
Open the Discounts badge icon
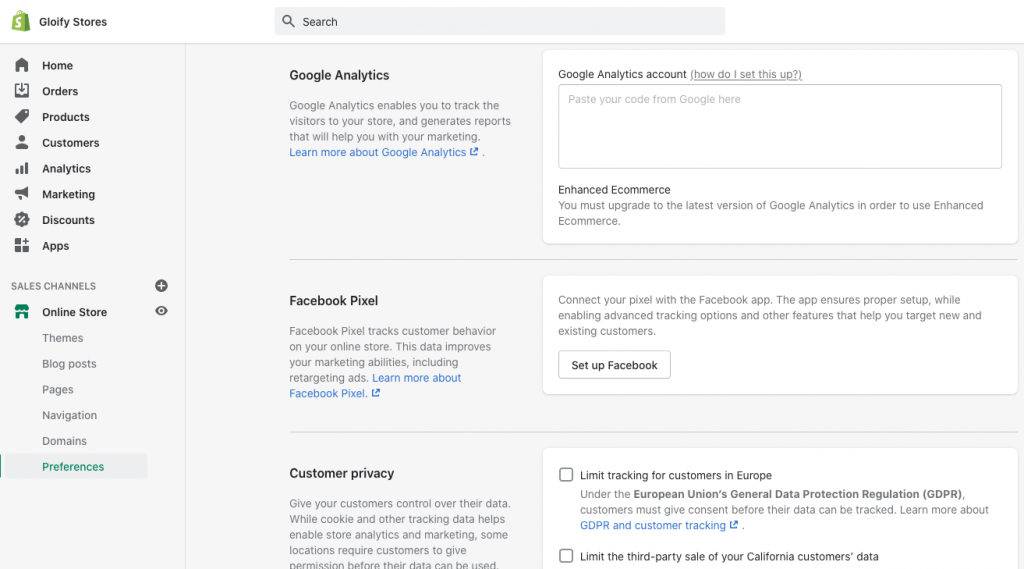pyautogui.click(x=22, y=219)
